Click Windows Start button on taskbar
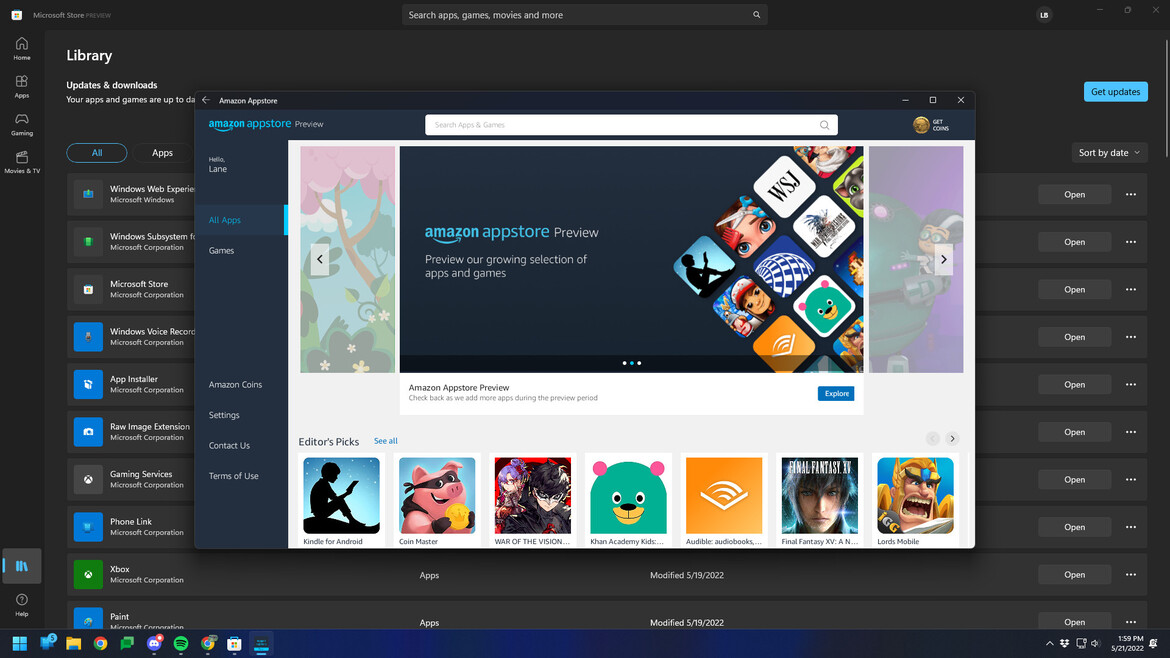1170x658 pixels. point(19,643)
